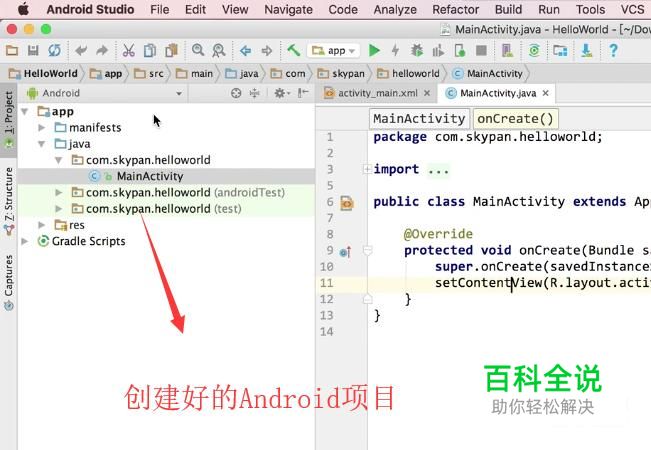Image resolution: width=651 pixels, height=450 pixels.
Task: Click the Open folder toolbar icon
Action: pyautogui.click(x=12, y=51)
